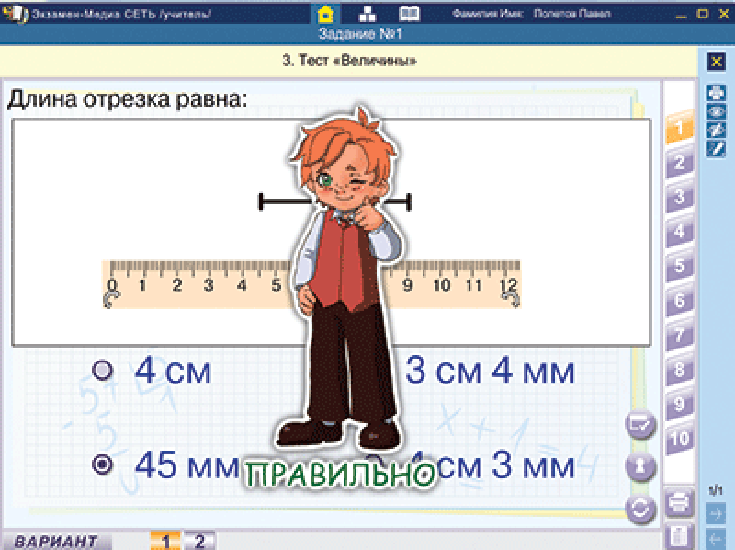Click the round refresh arrows button
735x550 pixels.
pyautogui.click(x=640, y=508)
